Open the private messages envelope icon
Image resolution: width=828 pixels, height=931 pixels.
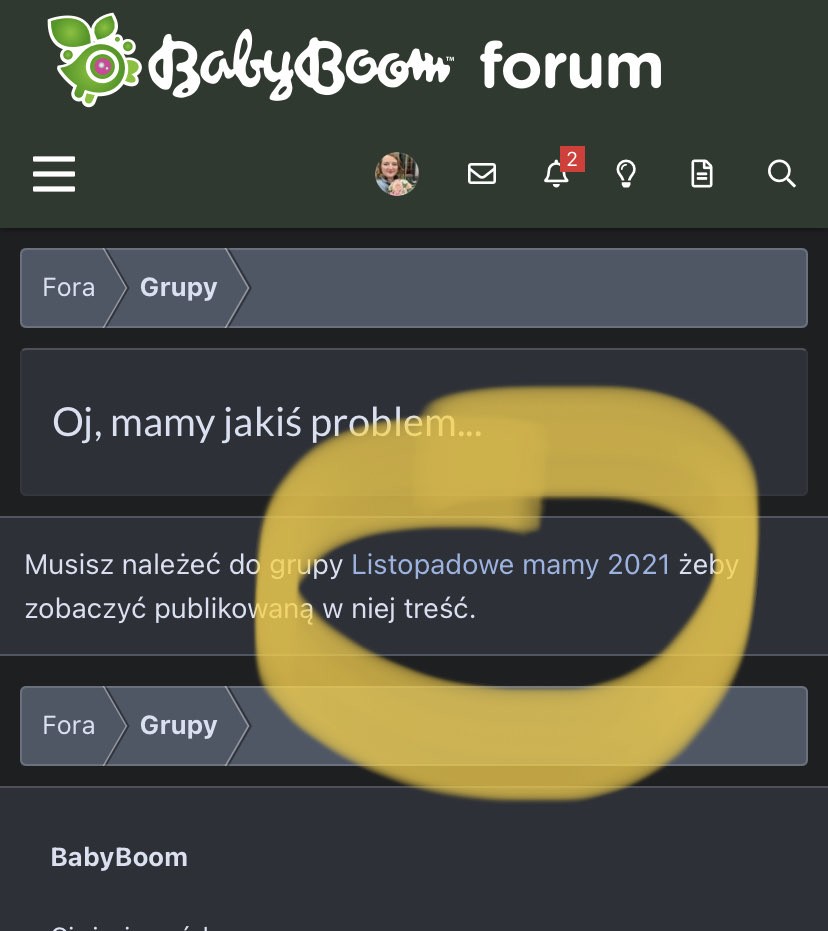tap(482, 174)
